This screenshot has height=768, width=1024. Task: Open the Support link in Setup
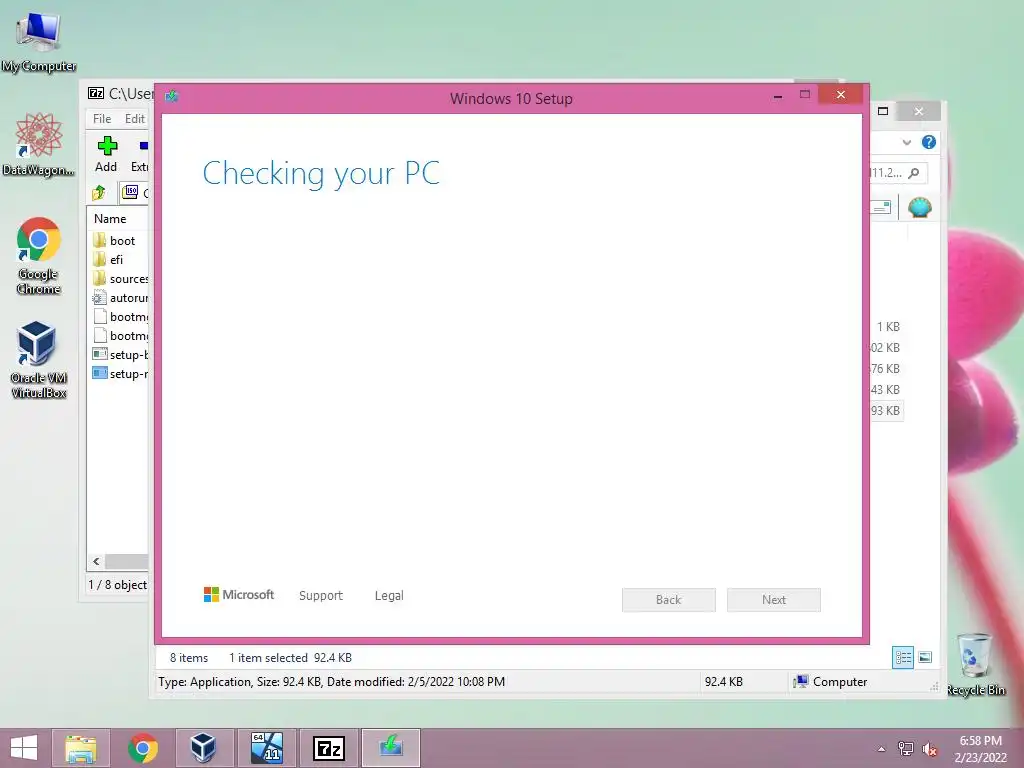(x=321, y=596)
